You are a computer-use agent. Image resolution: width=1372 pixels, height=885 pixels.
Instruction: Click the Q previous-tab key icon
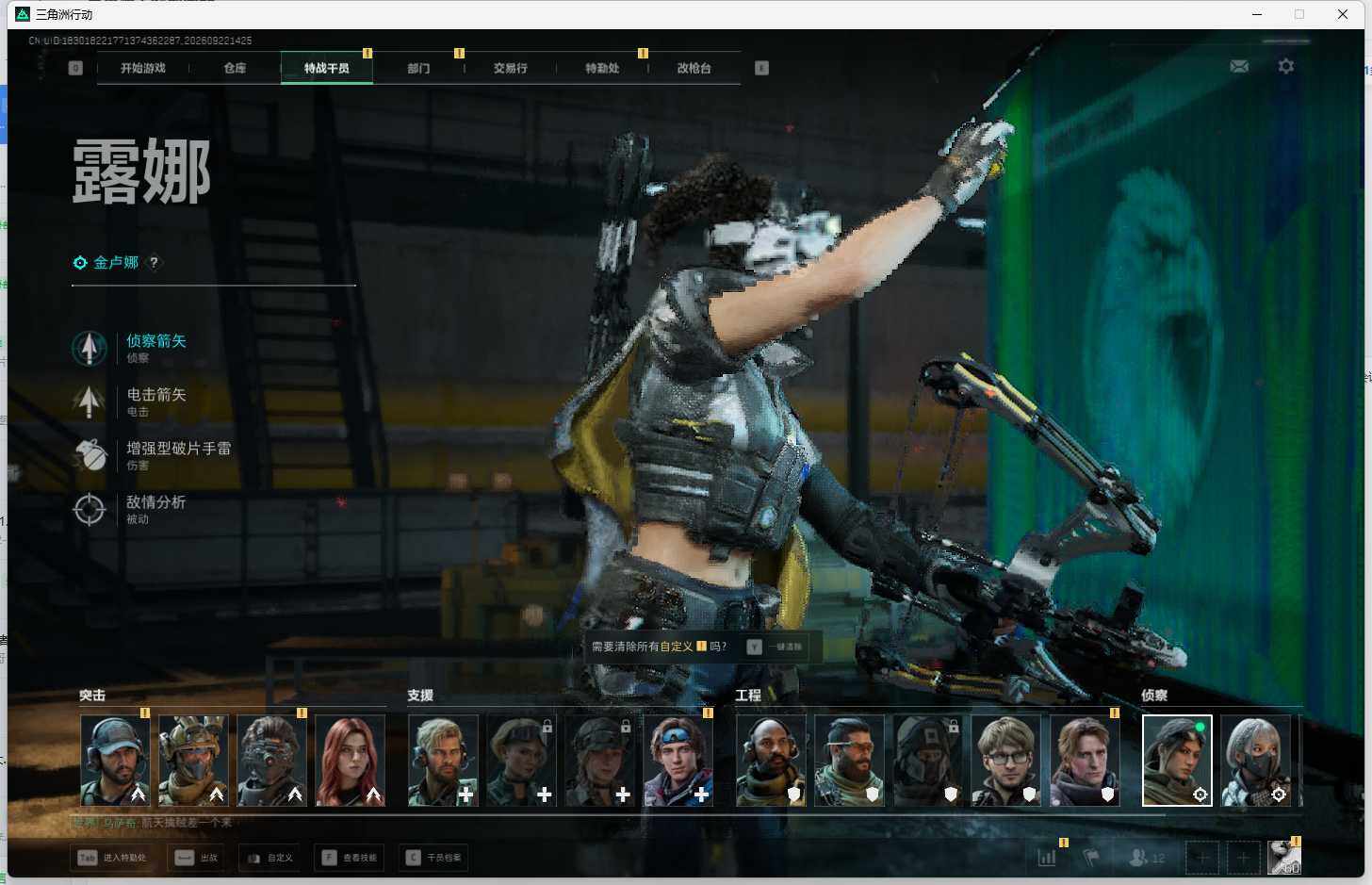(75, 68)
